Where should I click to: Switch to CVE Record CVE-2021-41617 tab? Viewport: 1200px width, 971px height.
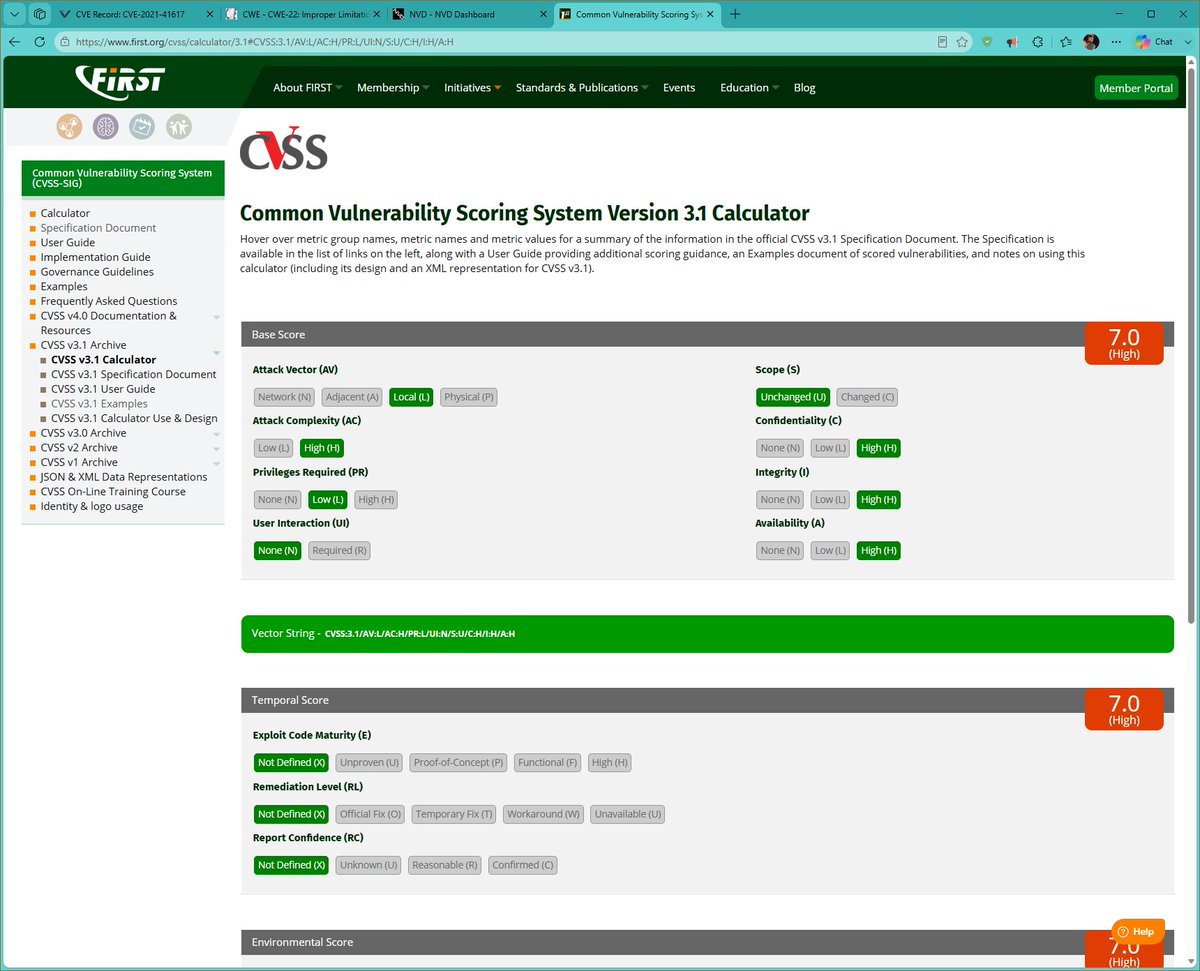coord(135,14)
